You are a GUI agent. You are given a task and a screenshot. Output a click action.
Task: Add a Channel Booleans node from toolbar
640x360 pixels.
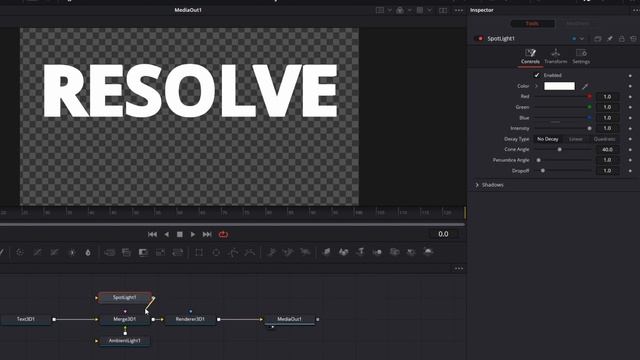127,253
